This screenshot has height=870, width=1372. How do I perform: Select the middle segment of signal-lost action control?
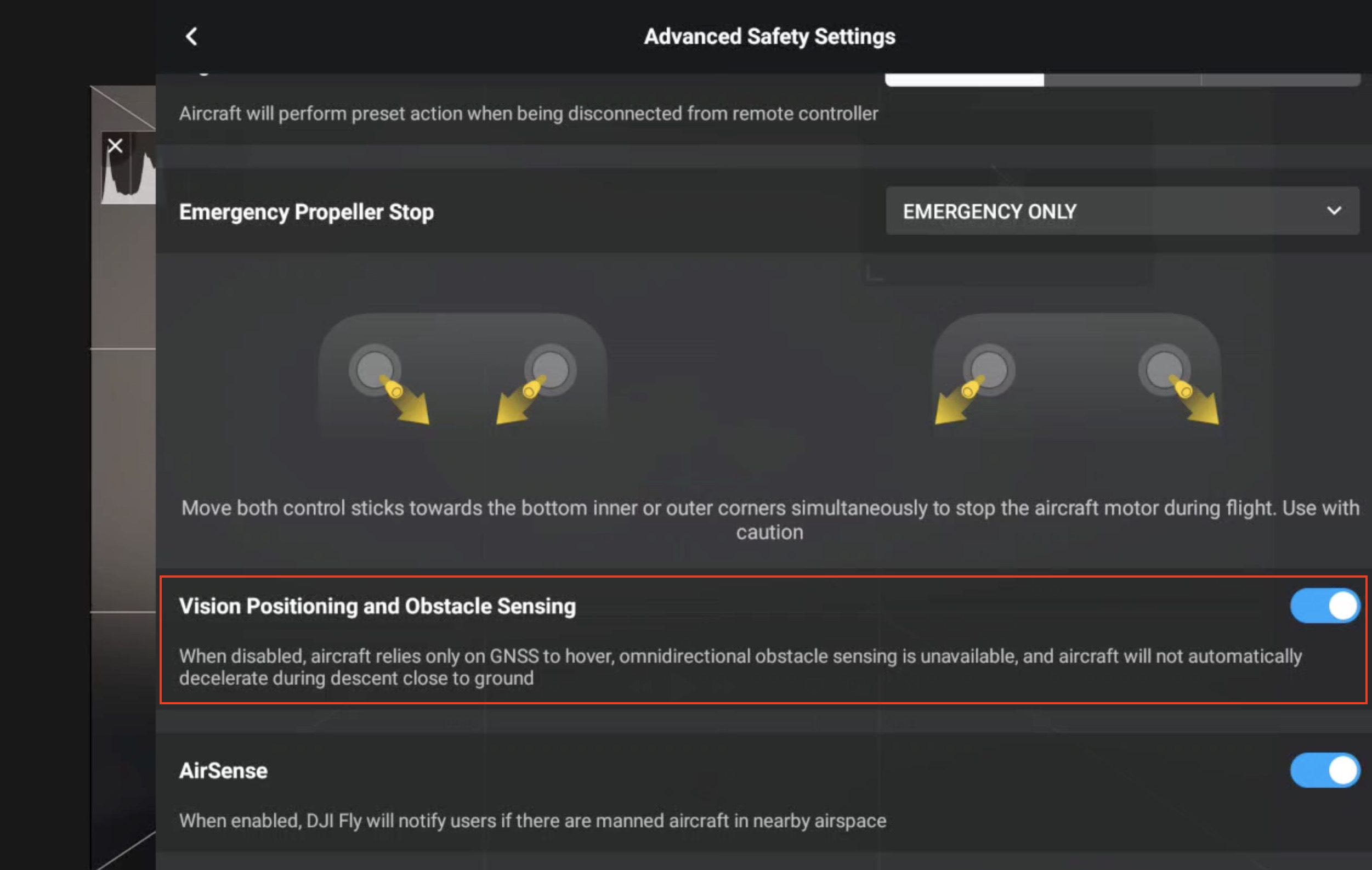(1122, 80)
